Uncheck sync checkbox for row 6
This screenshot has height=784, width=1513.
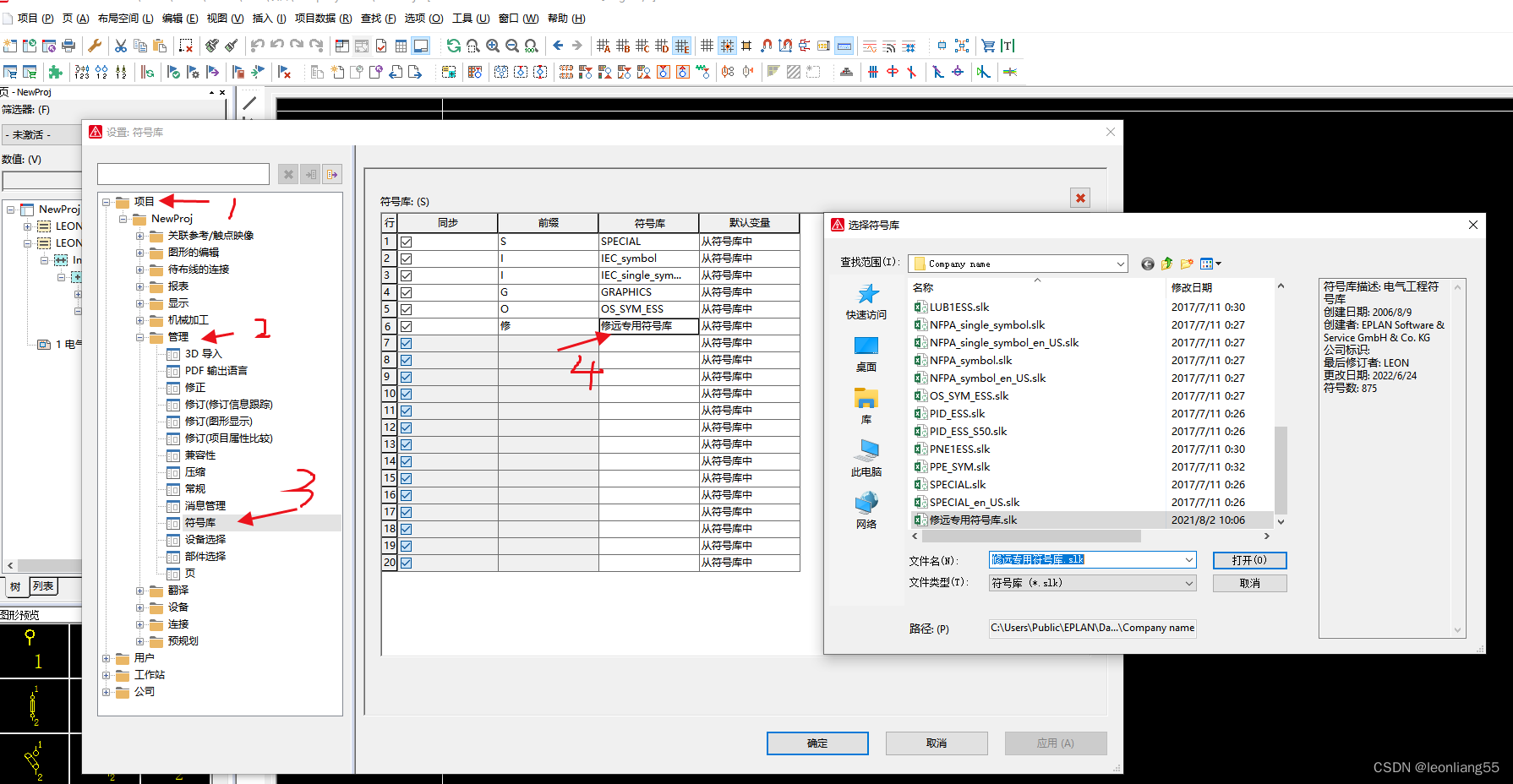tap(407, 326)
